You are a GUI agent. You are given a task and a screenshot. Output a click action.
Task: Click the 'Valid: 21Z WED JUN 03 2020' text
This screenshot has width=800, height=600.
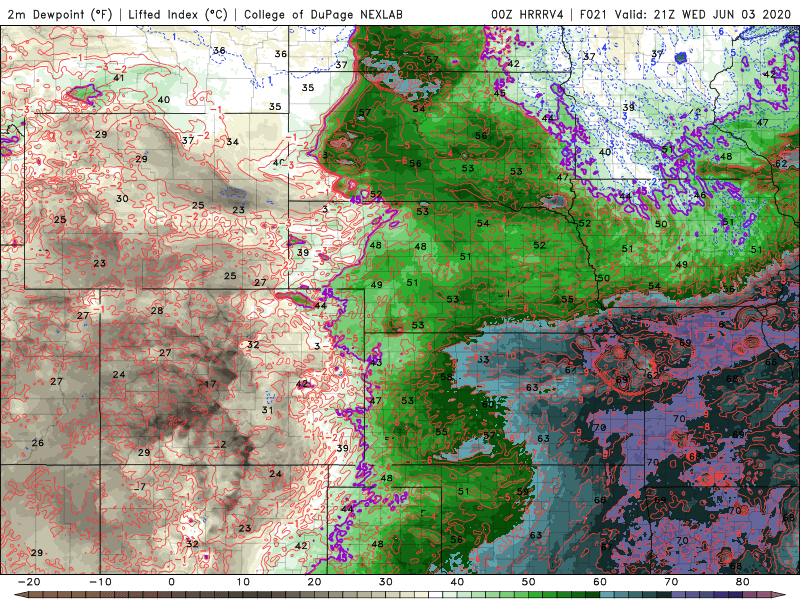tap(703, 15)
